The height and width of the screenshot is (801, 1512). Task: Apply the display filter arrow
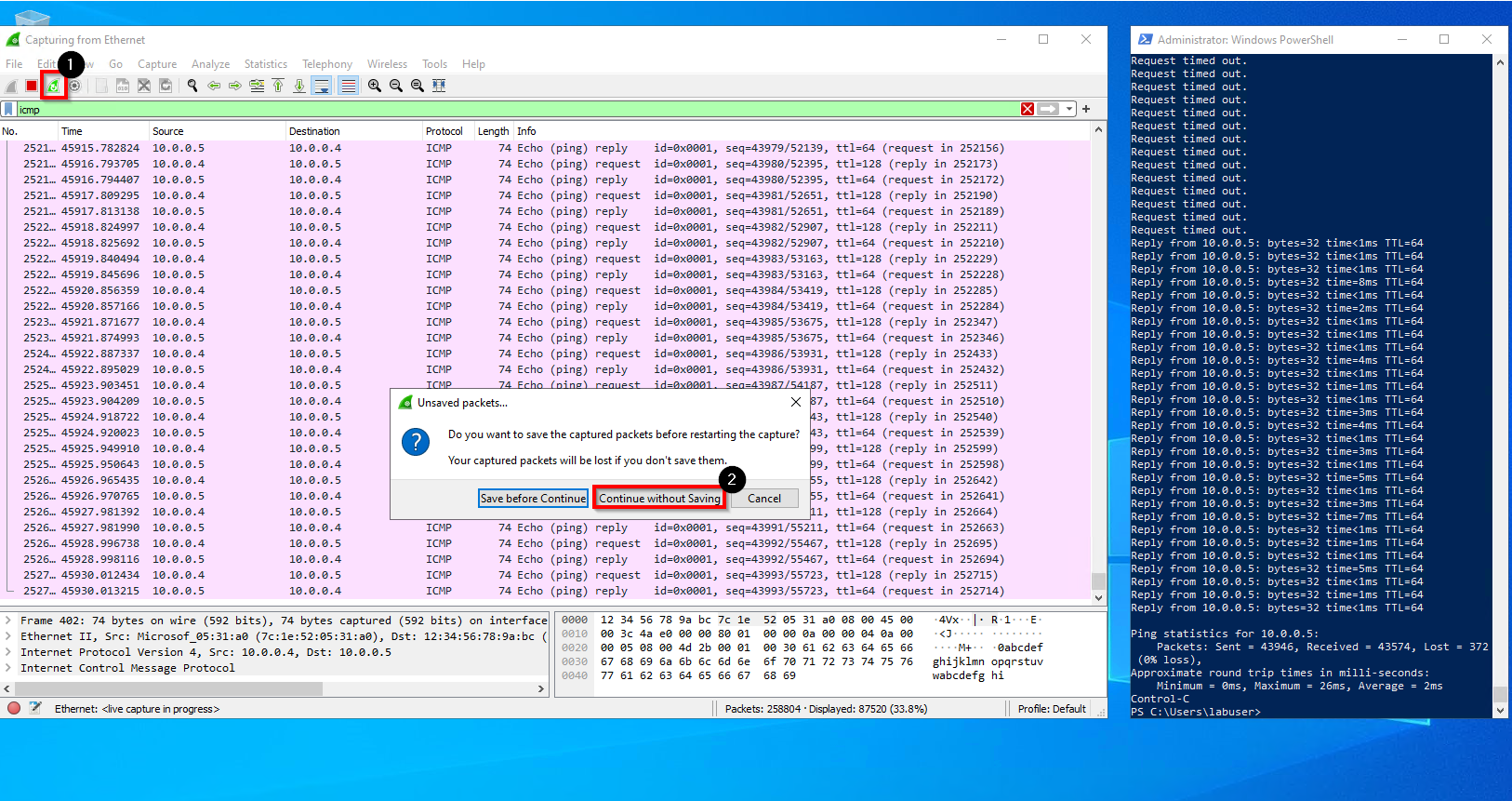click(1048, 109)
